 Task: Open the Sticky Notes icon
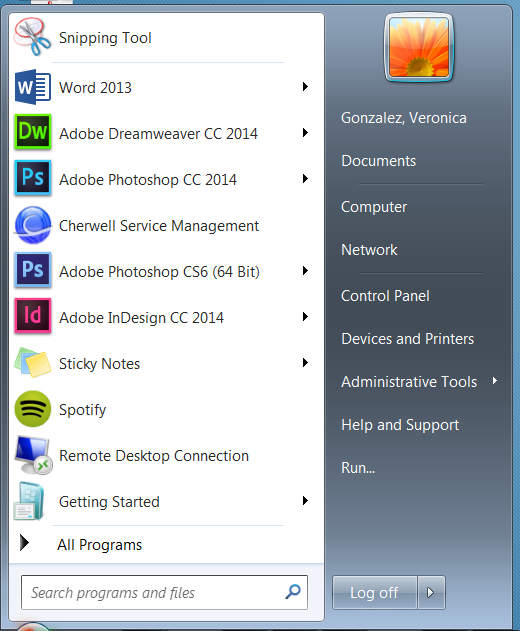(33, 362)
